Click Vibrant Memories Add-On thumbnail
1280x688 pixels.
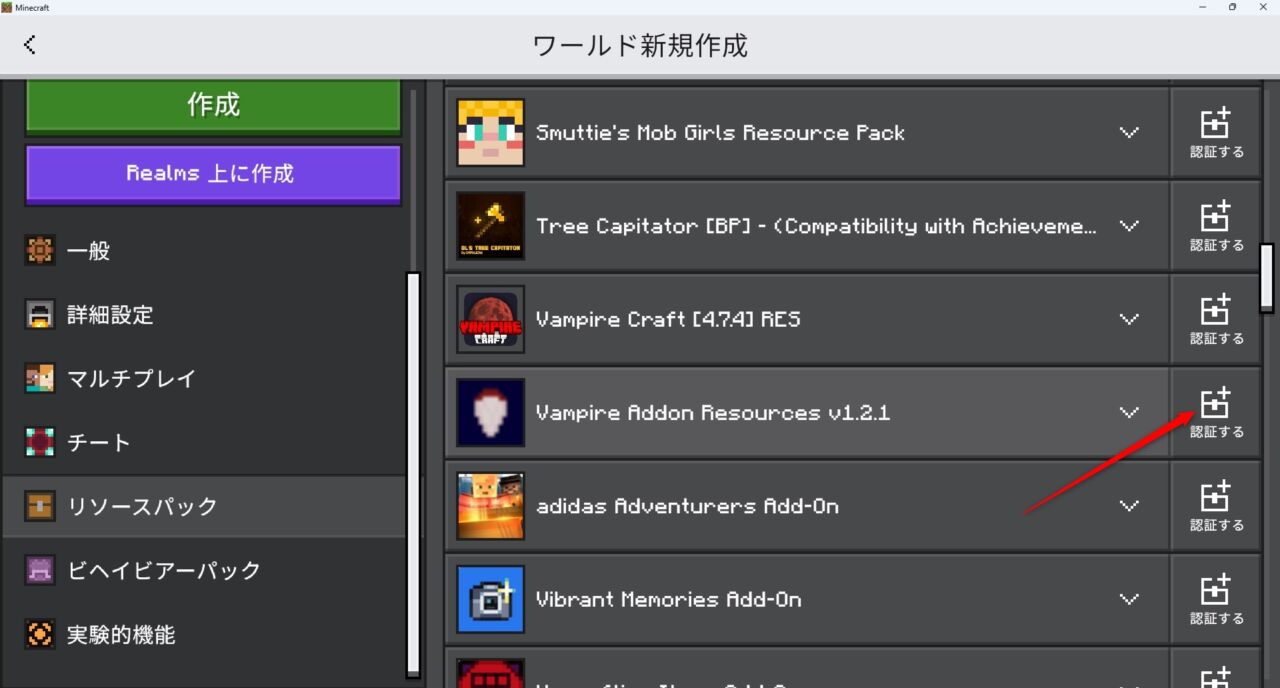(x=491, y=600)
